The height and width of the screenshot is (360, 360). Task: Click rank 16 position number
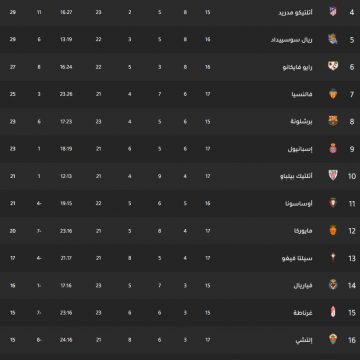(x=352, y=340)
